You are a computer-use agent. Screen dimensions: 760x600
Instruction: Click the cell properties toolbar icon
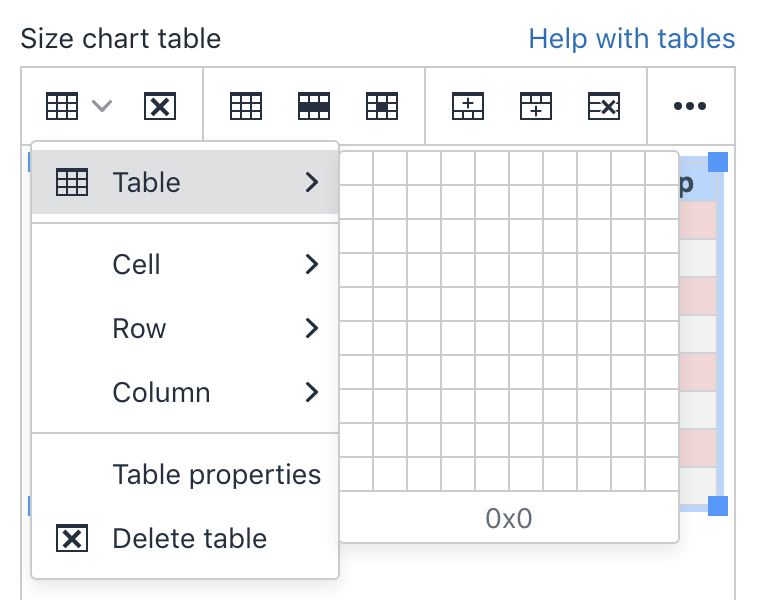point(382,105)
